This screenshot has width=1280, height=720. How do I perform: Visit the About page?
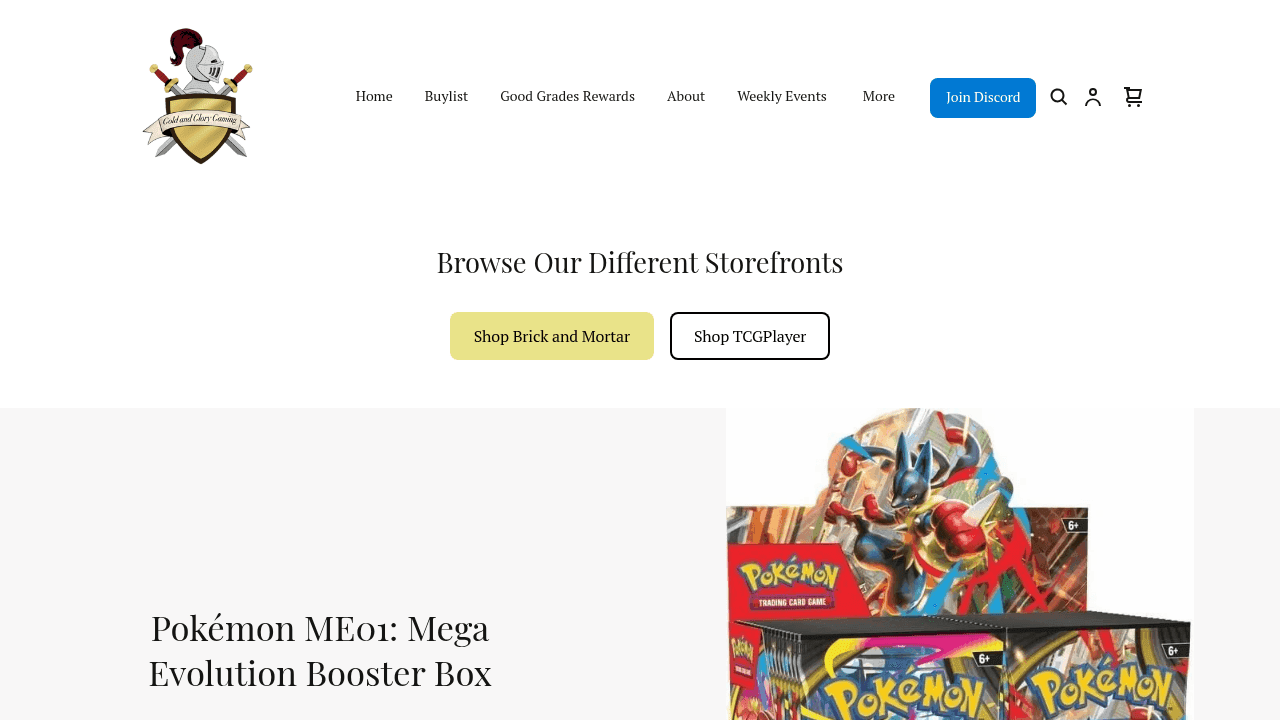pyautogui.click(x=686, y=96)
